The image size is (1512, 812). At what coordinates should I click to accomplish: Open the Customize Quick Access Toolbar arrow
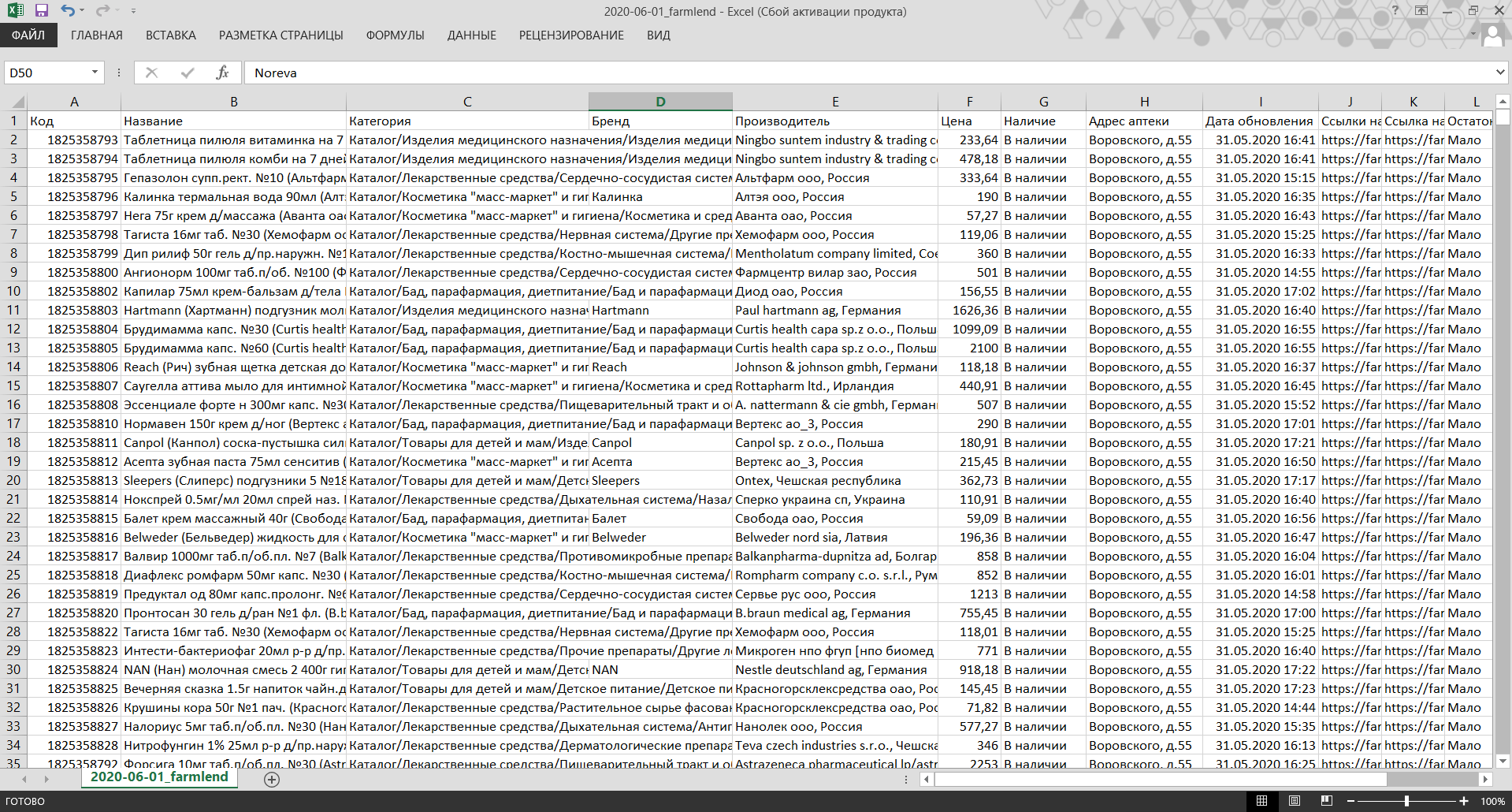[133, 11]
